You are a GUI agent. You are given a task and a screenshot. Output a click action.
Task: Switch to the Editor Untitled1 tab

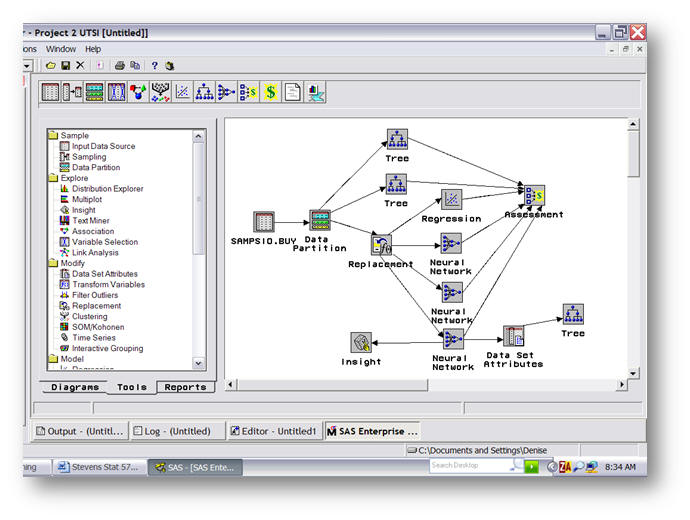pyautogui.click(x=275, y=431)
